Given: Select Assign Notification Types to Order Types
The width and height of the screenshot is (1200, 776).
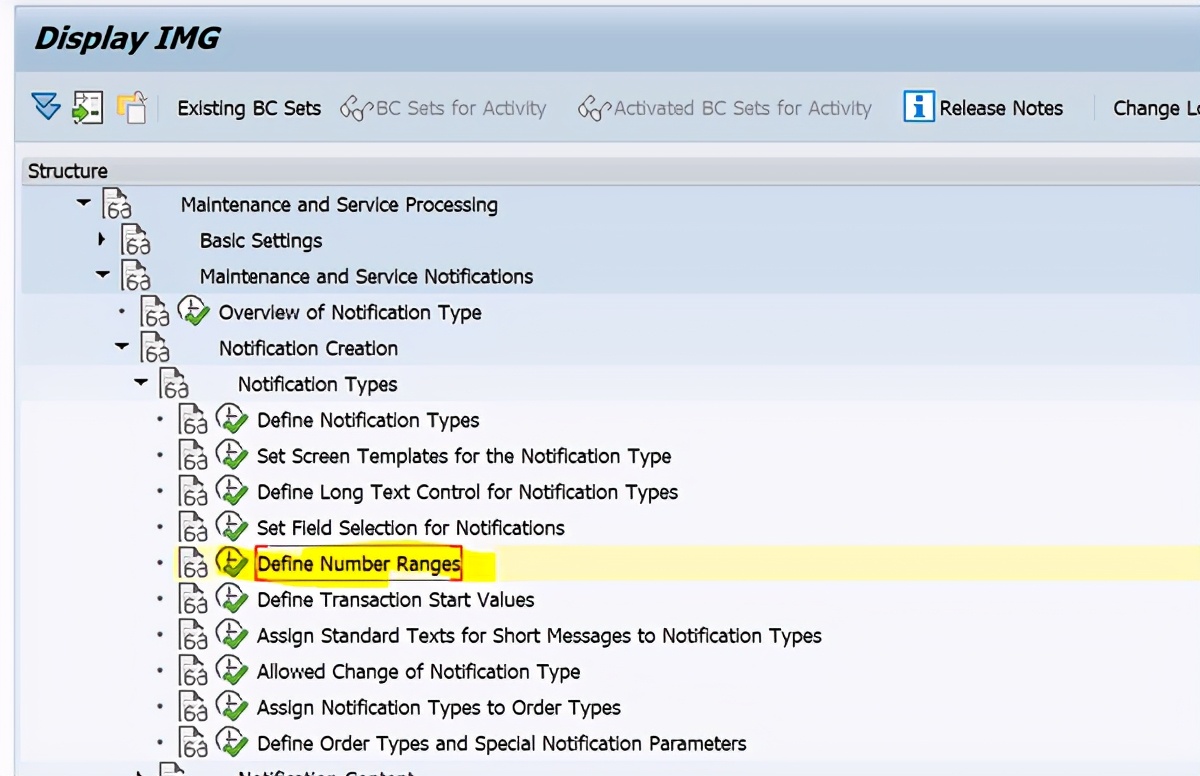Looking at the screenshot, I should pyautogui.click(x=438, y=709).
